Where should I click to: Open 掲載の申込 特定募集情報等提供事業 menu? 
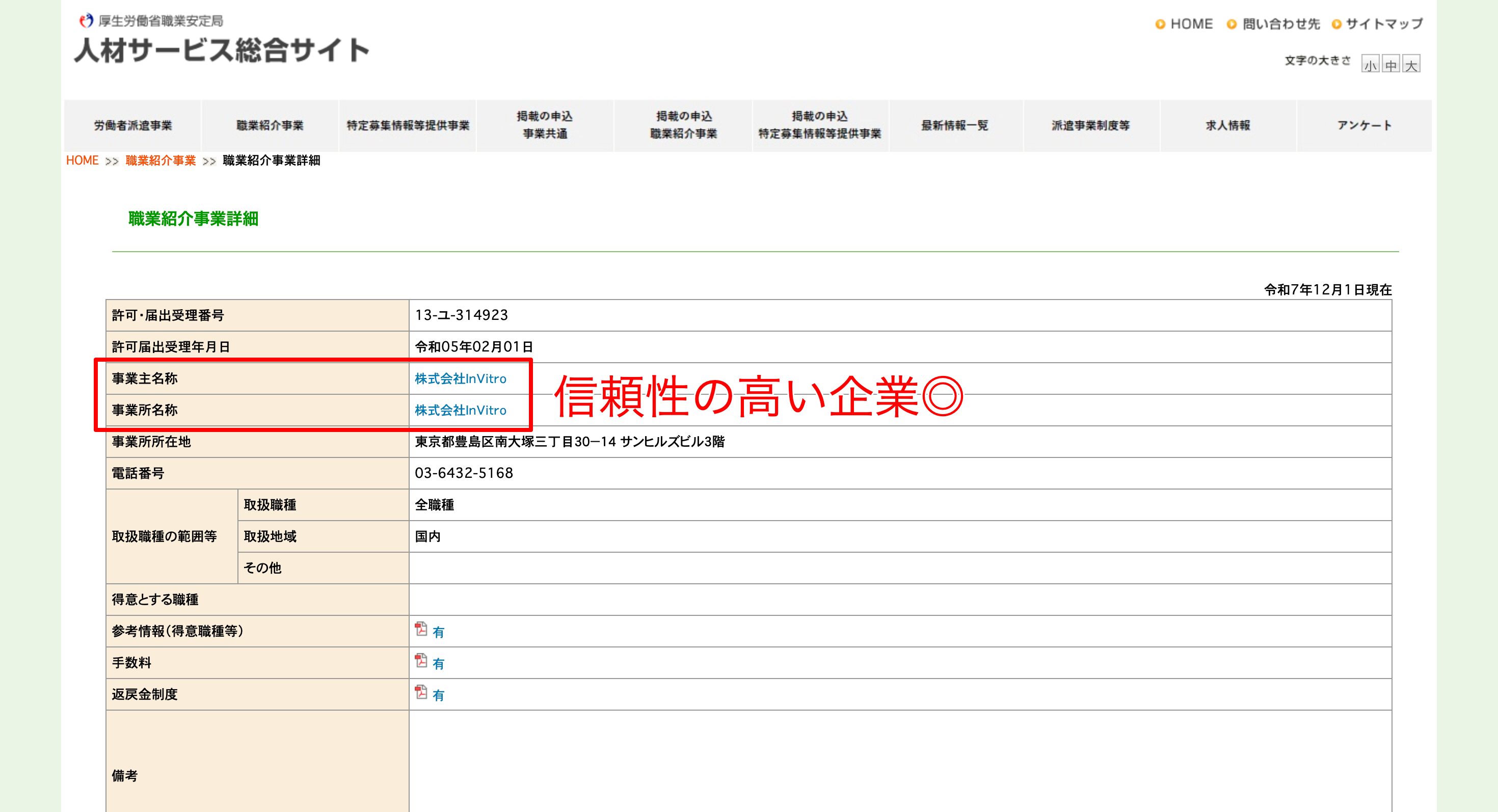pos(820,125)
